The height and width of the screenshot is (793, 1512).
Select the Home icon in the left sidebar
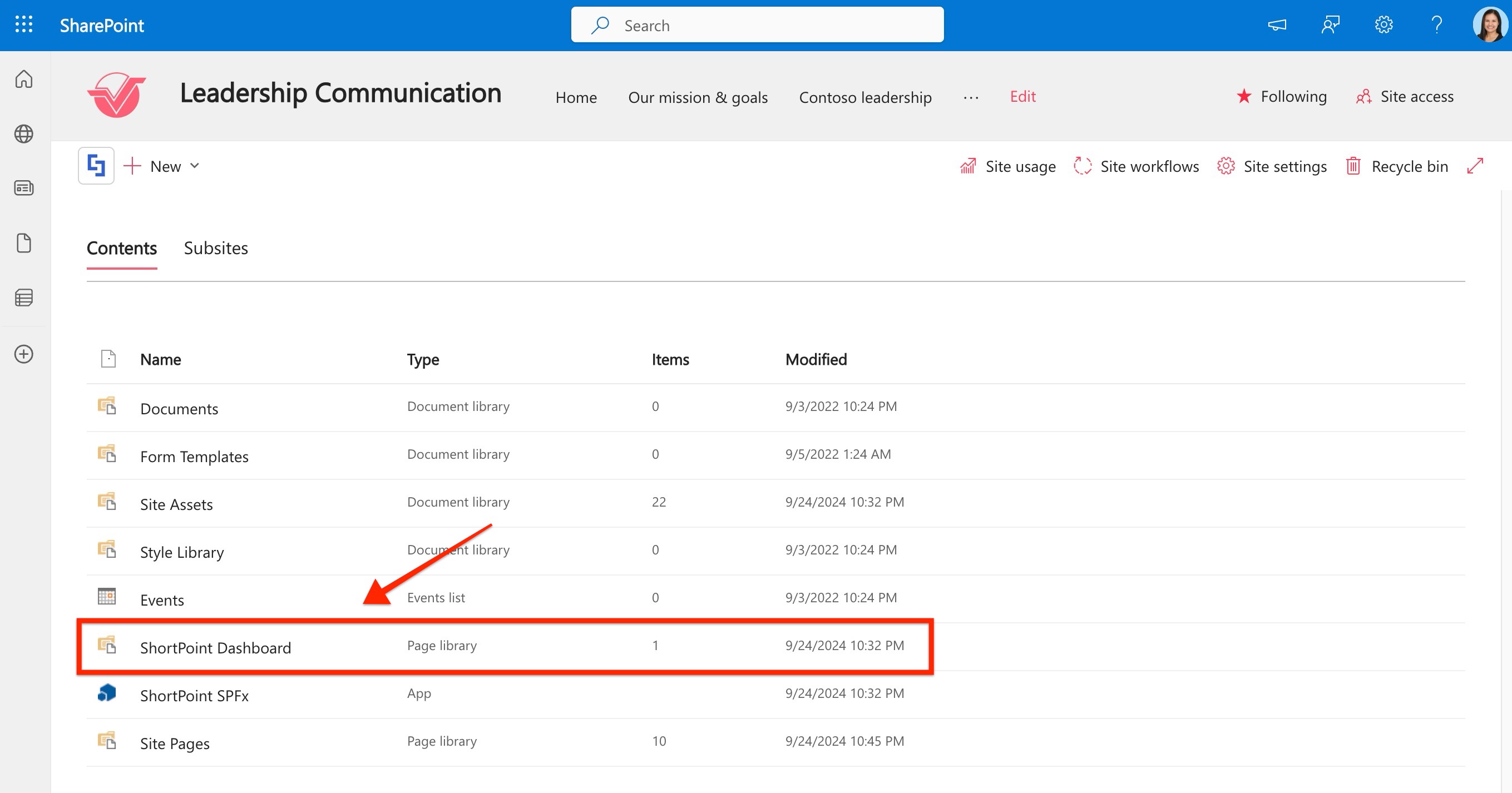23,78
